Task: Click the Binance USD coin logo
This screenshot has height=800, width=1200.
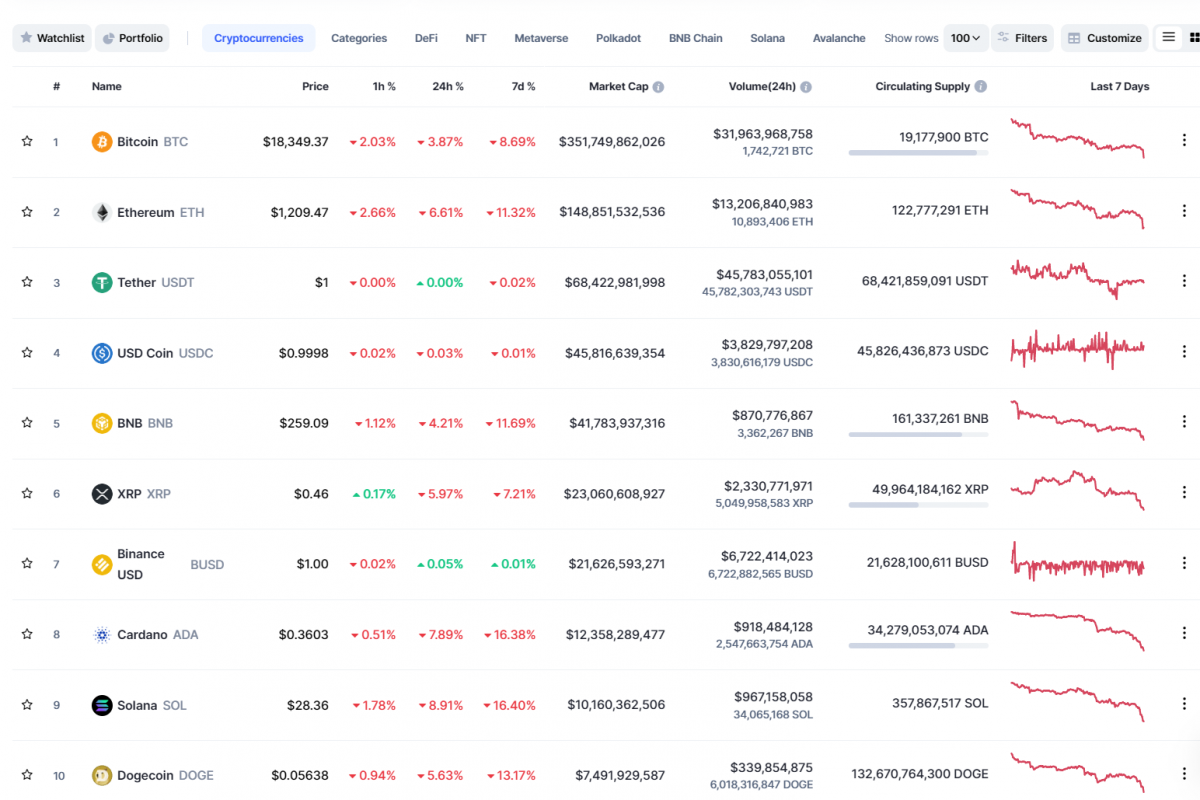Action: tap(102, 564)
